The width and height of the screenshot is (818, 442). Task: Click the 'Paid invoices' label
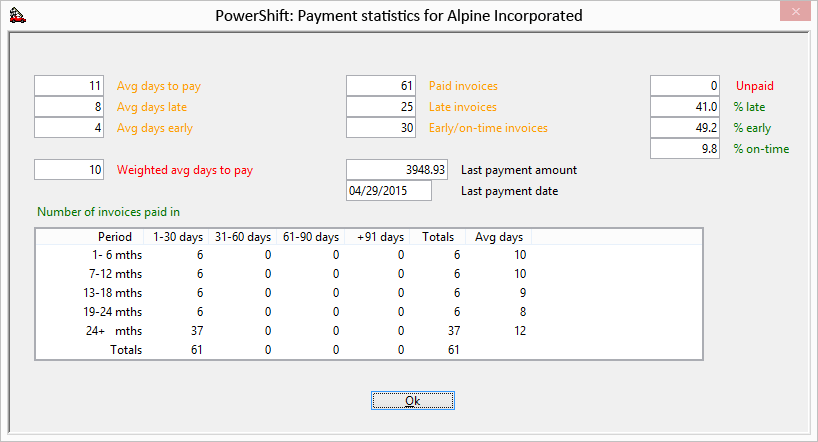pyautogui.click(x=463, y=86)
